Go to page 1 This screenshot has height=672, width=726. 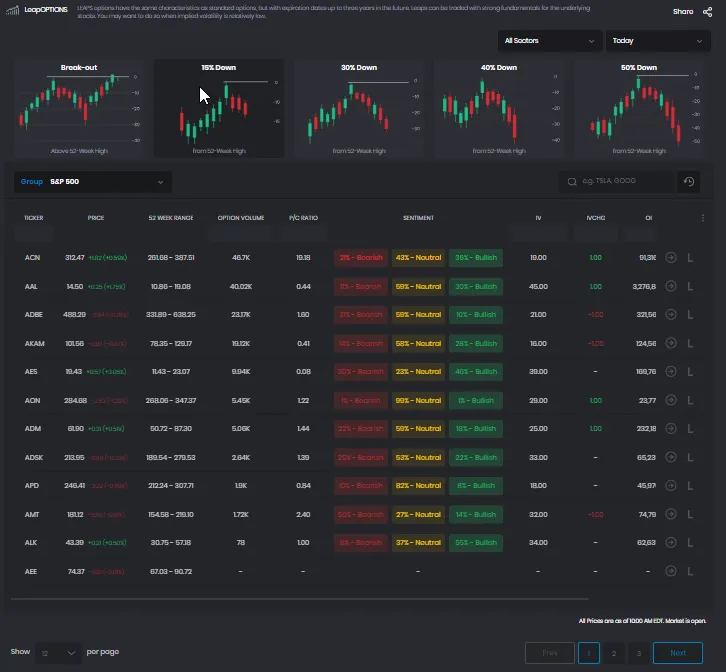point(588,653)
